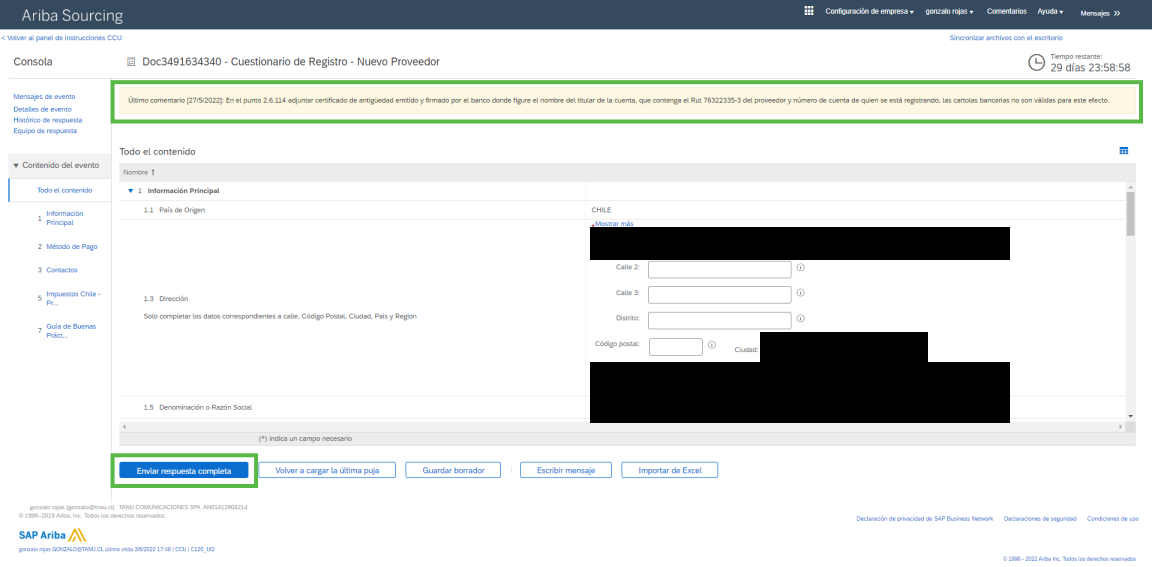The height and width of the screenshot is (567, 1152).
Task: Click Enviar respuesta completa button
Action: pyautogui.click(x=184, y=470)
